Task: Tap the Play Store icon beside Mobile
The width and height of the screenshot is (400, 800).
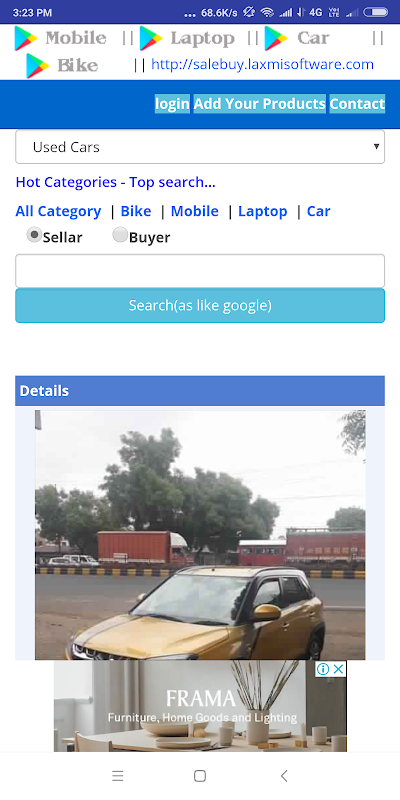Action: click(26, 38)
